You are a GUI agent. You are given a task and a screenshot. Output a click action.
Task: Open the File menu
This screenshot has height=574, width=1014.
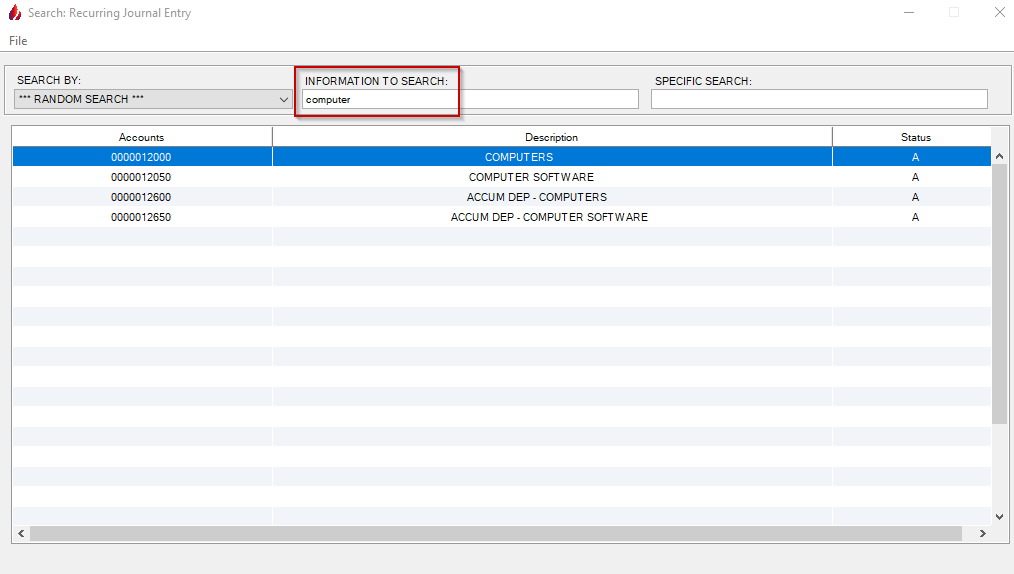click(x=18, y=41)
